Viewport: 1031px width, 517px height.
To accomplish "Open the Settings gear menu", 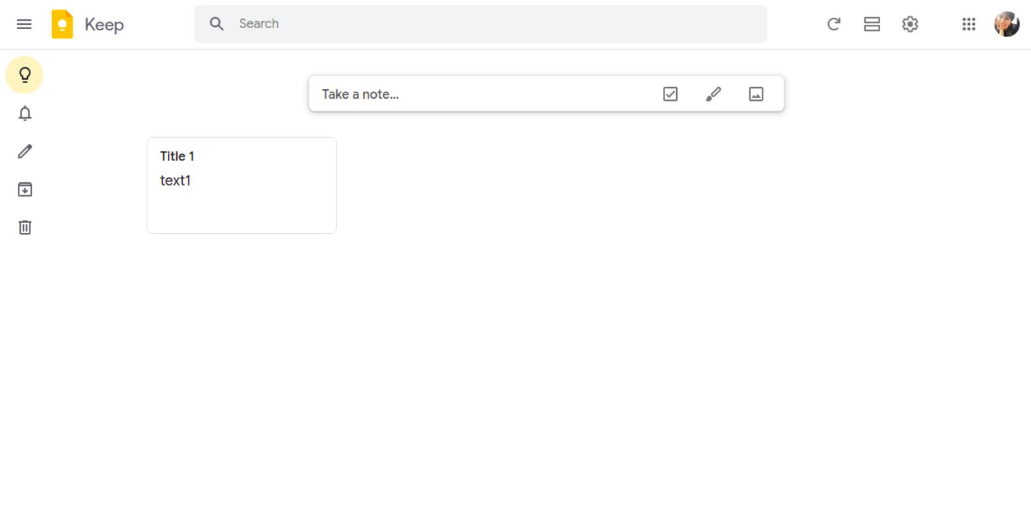I will pos(910,24).
